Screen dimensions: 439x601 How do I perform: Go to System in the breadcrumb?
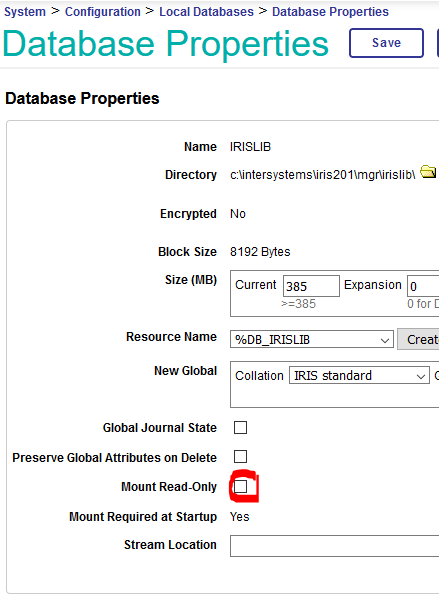tap(25, 12)
